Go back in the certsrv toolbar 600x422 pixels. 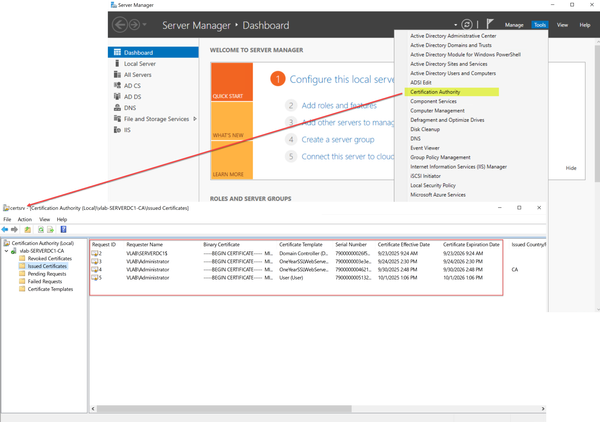(5, 230)
